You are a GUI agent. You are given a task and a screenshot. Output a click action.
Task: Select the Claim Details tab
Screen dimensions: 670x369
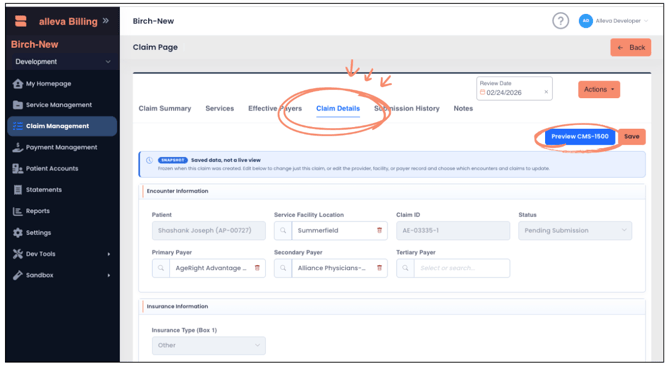click(x=338, y=108)
